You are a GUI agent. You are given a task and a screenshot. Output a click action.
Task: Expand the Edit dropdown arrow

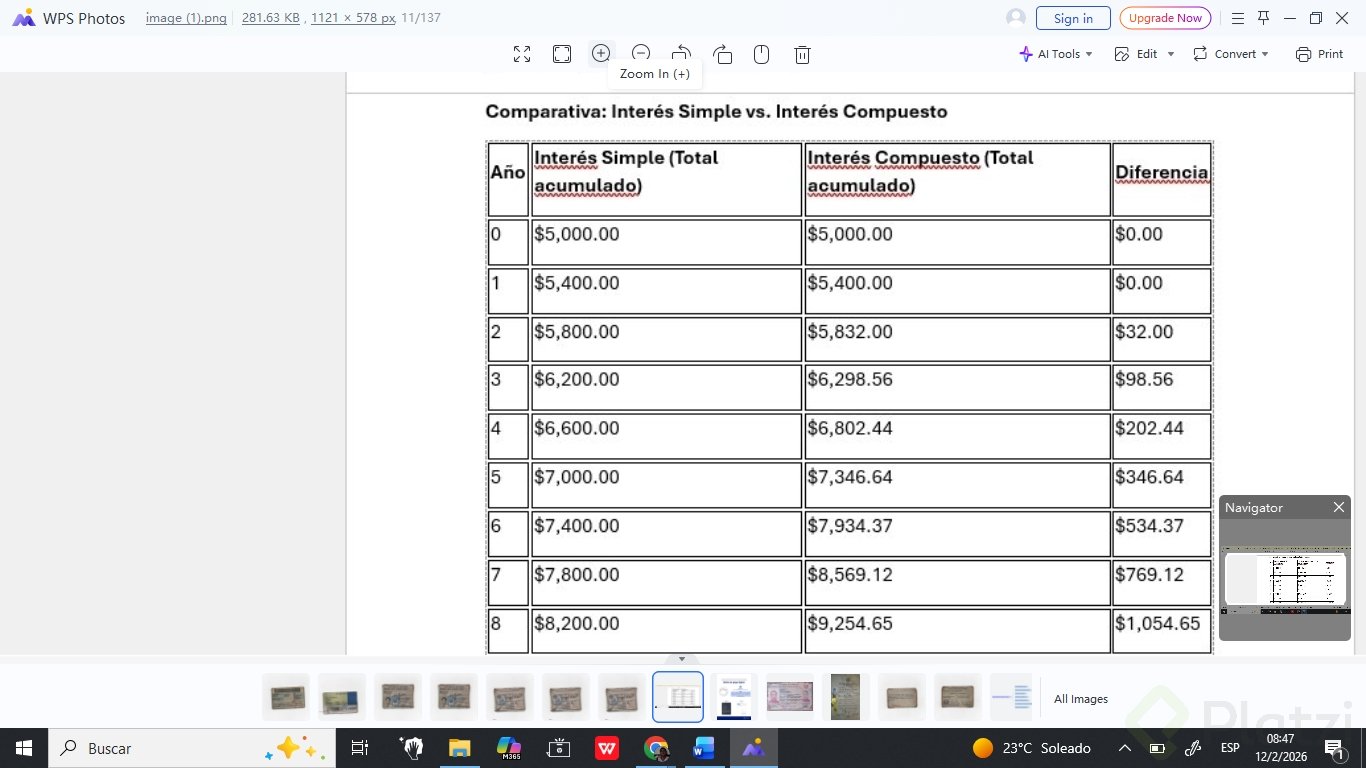[1170, 54]
